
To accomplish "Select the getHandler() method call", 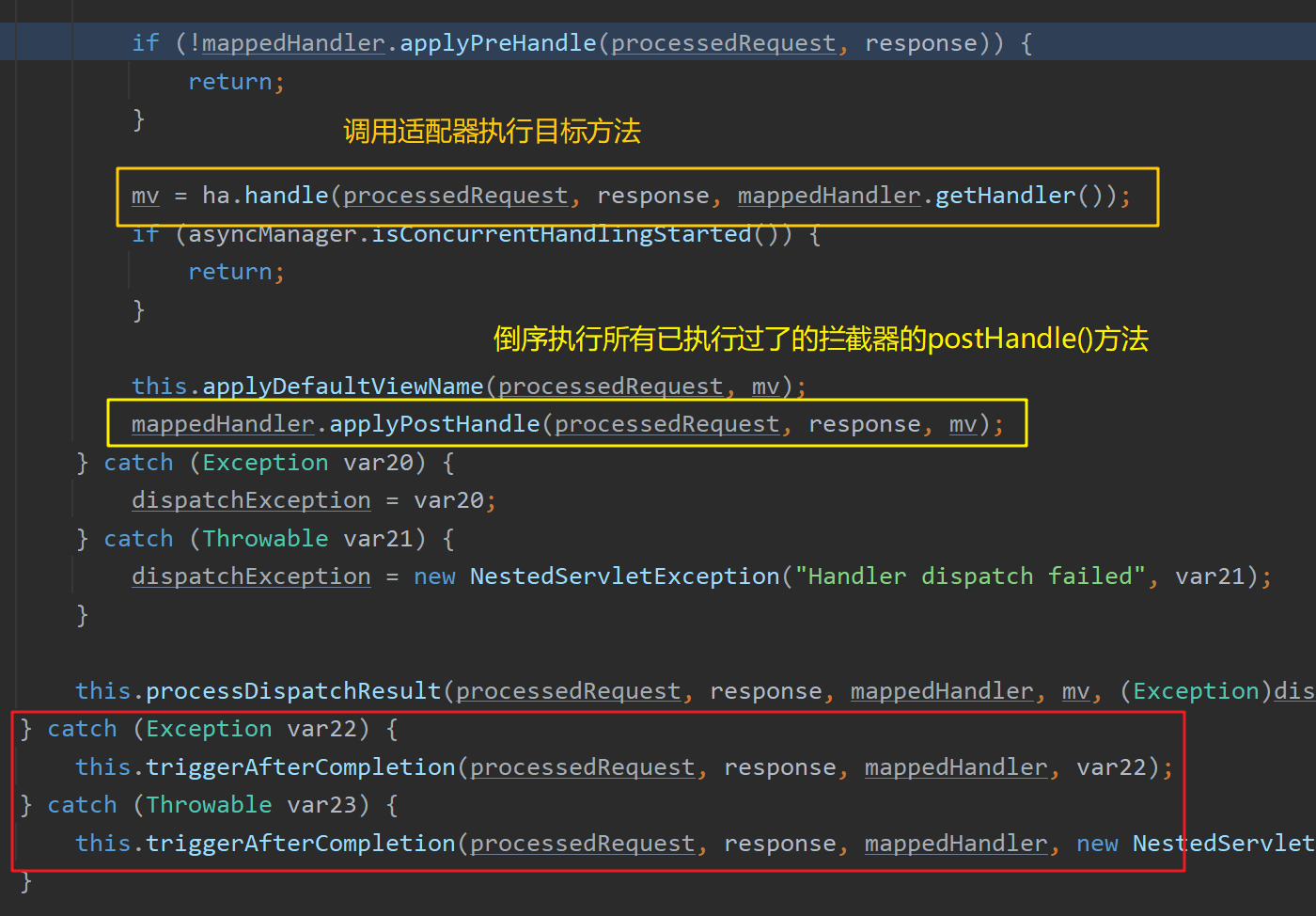I will pyautogui.click(x=1019, y=196).
